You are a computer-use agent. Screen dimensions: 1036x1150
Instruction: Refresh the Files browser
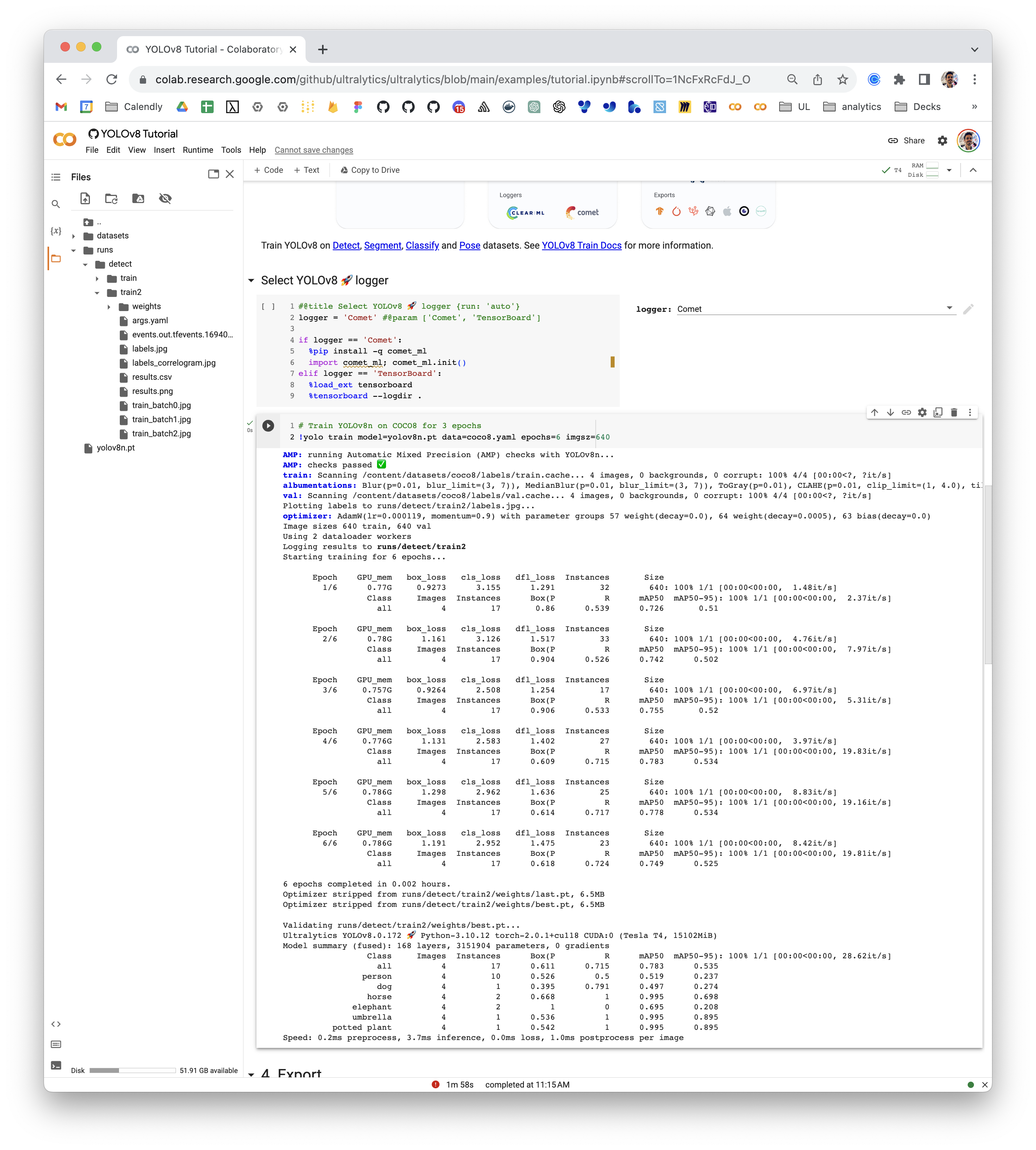111,199
